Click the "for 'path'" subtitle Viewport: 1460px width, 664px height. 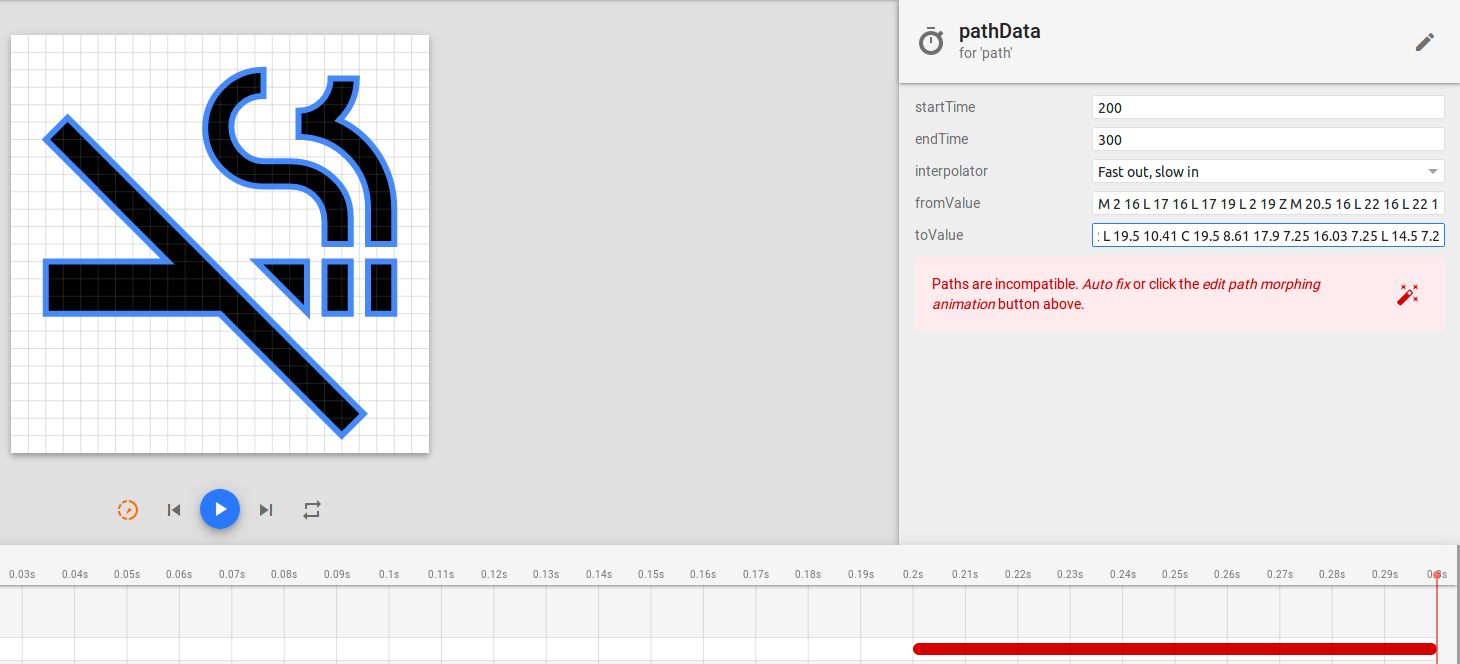click(986, 53)
